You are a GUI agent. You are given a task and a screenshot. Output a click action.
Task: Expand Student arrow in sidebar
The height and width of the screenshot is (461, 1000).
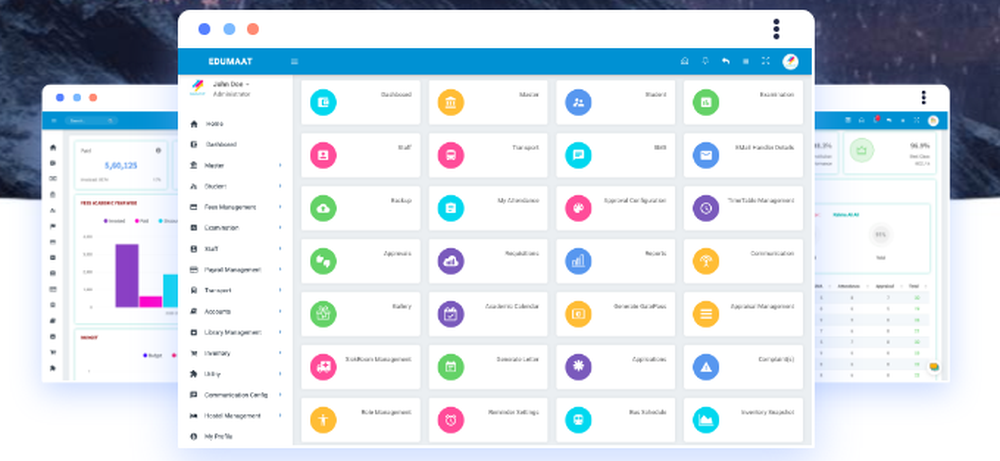pyautogui.click(x=280, y=186)
